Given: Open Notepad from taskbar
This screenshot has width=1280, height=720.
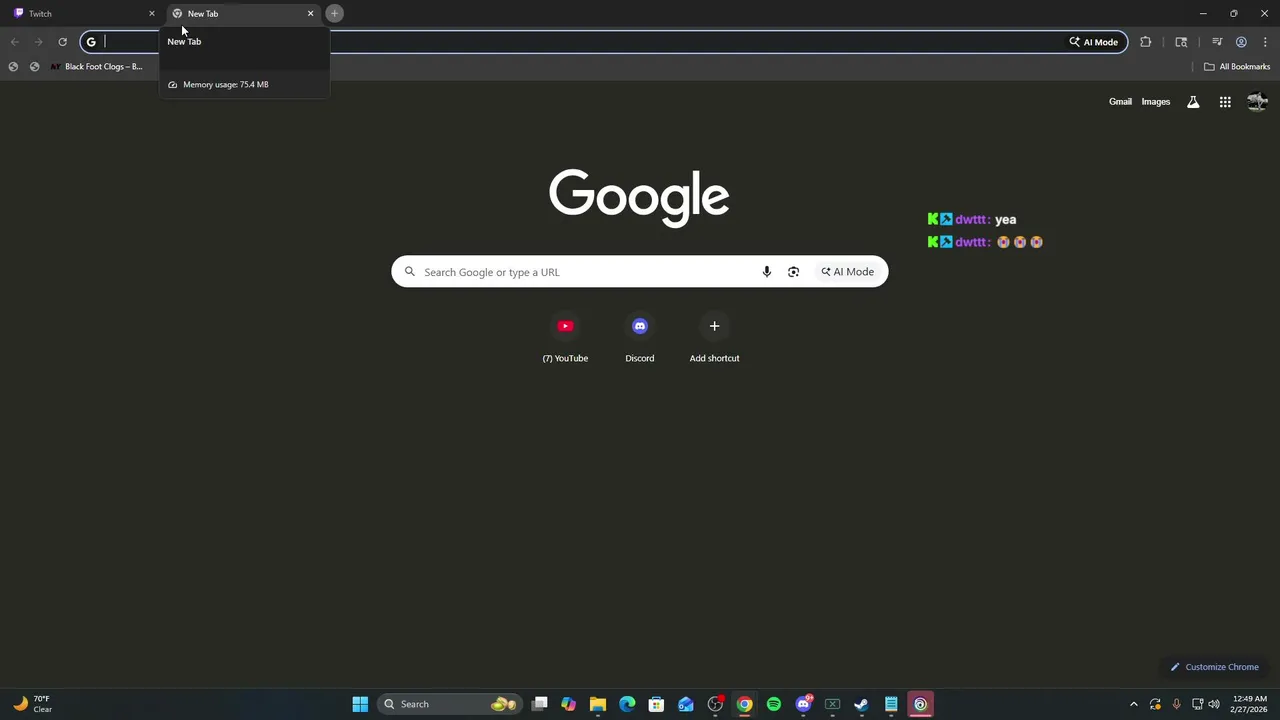Looking at the screenshot, I should (891, 704).
